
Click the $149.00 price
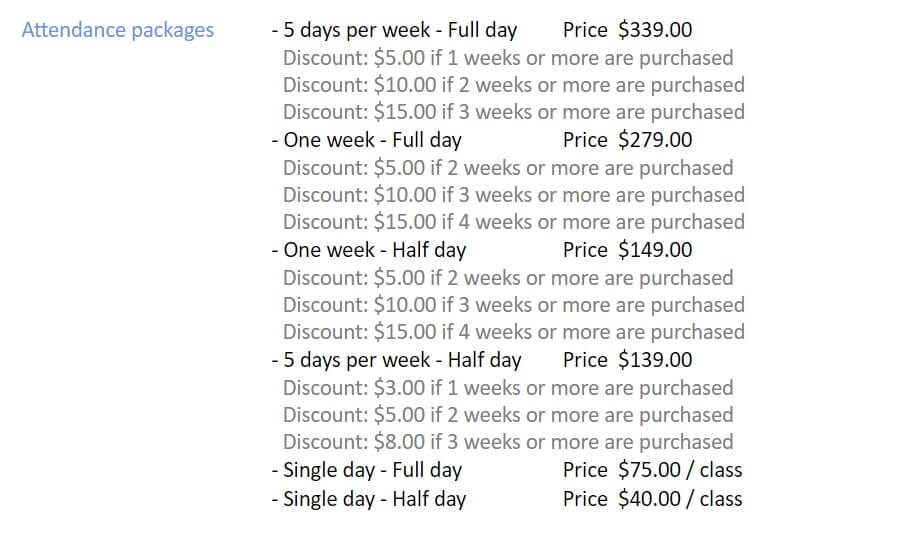[655, 250]
